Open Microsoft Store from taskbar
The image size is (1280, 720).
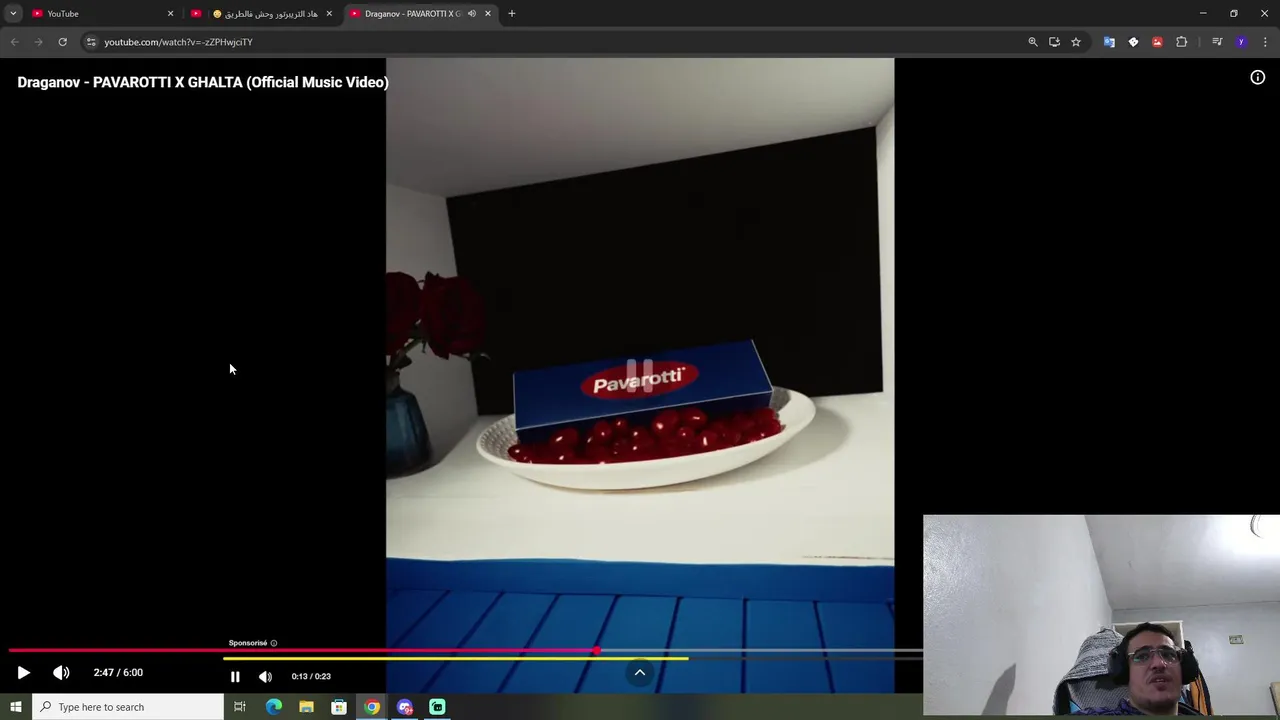339,707
